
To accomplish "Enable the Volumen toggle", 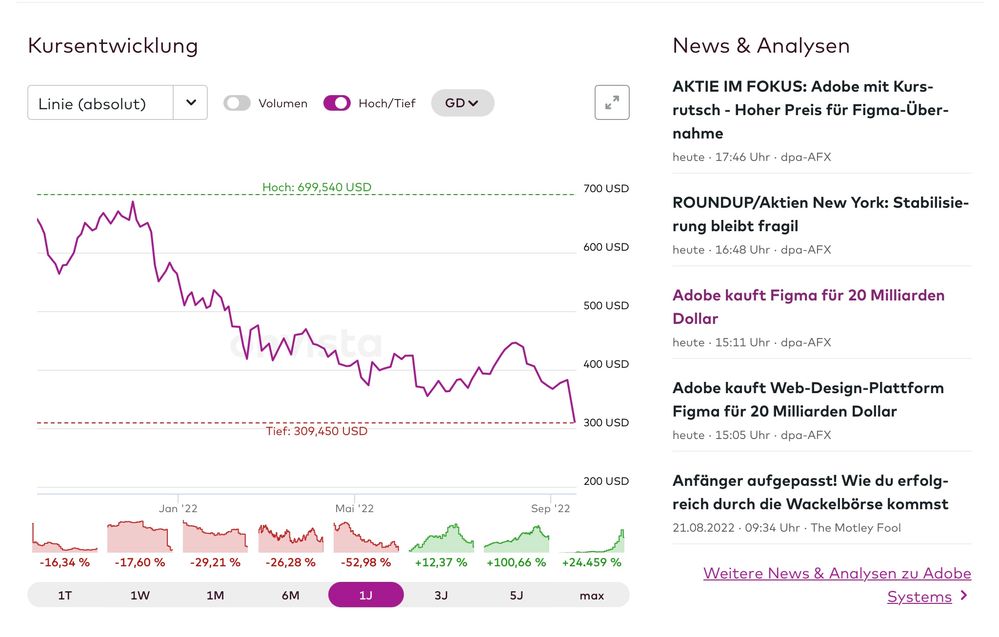I will pyautogui.click(x=237, y=103).
